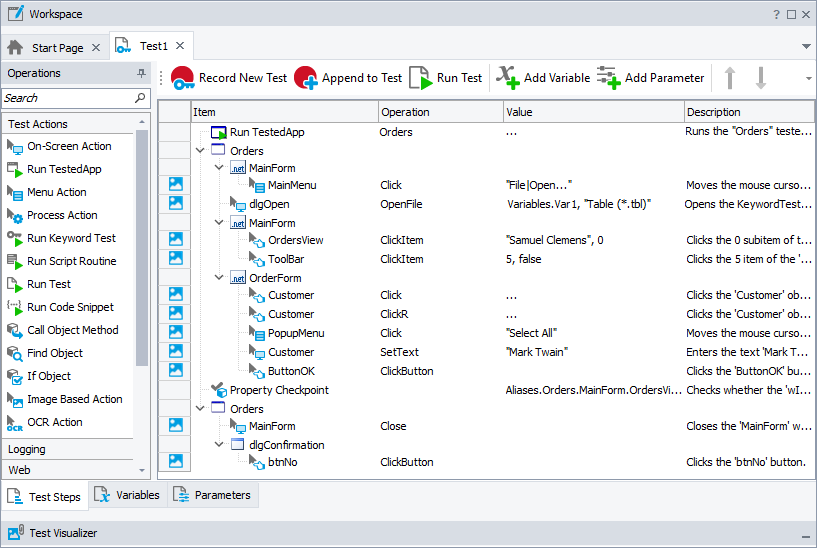Click the Item column header
The image size is (817, 548).
[x=284, y=112]
